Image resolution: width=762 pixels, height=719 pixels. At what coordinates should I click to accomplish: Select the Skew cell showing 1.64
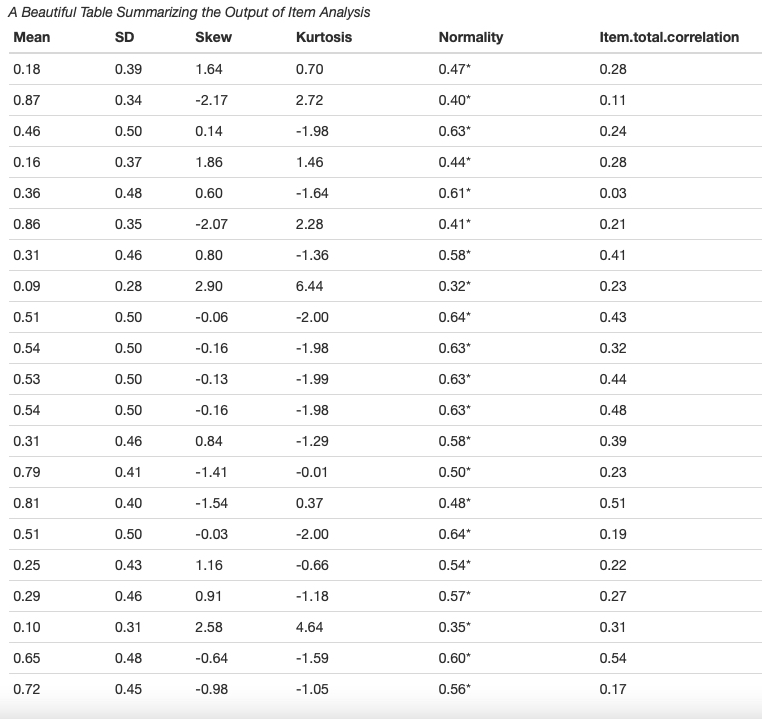209,69
